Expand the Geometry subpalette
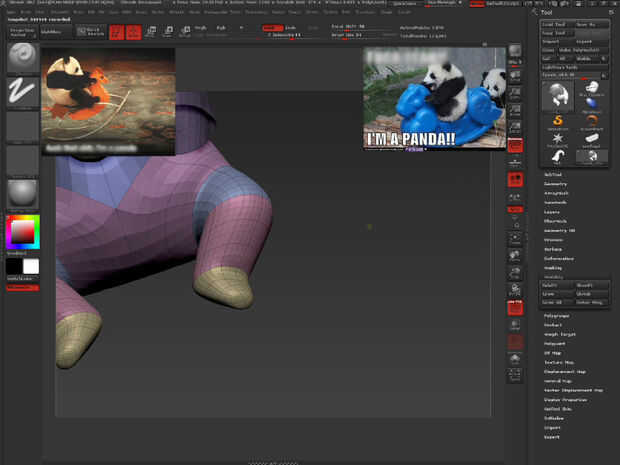Viewport: 620px width, 465px height. 556,184
